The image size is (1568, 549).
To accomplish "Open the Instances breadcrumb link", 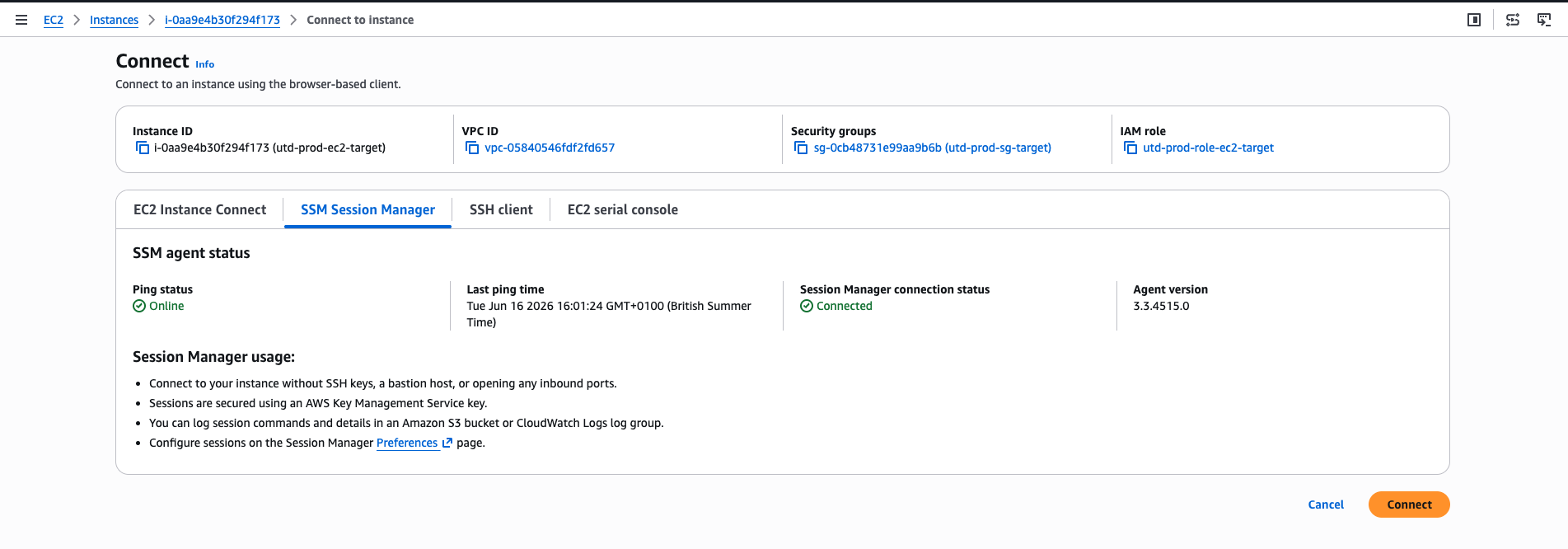I will pos(114,20).
